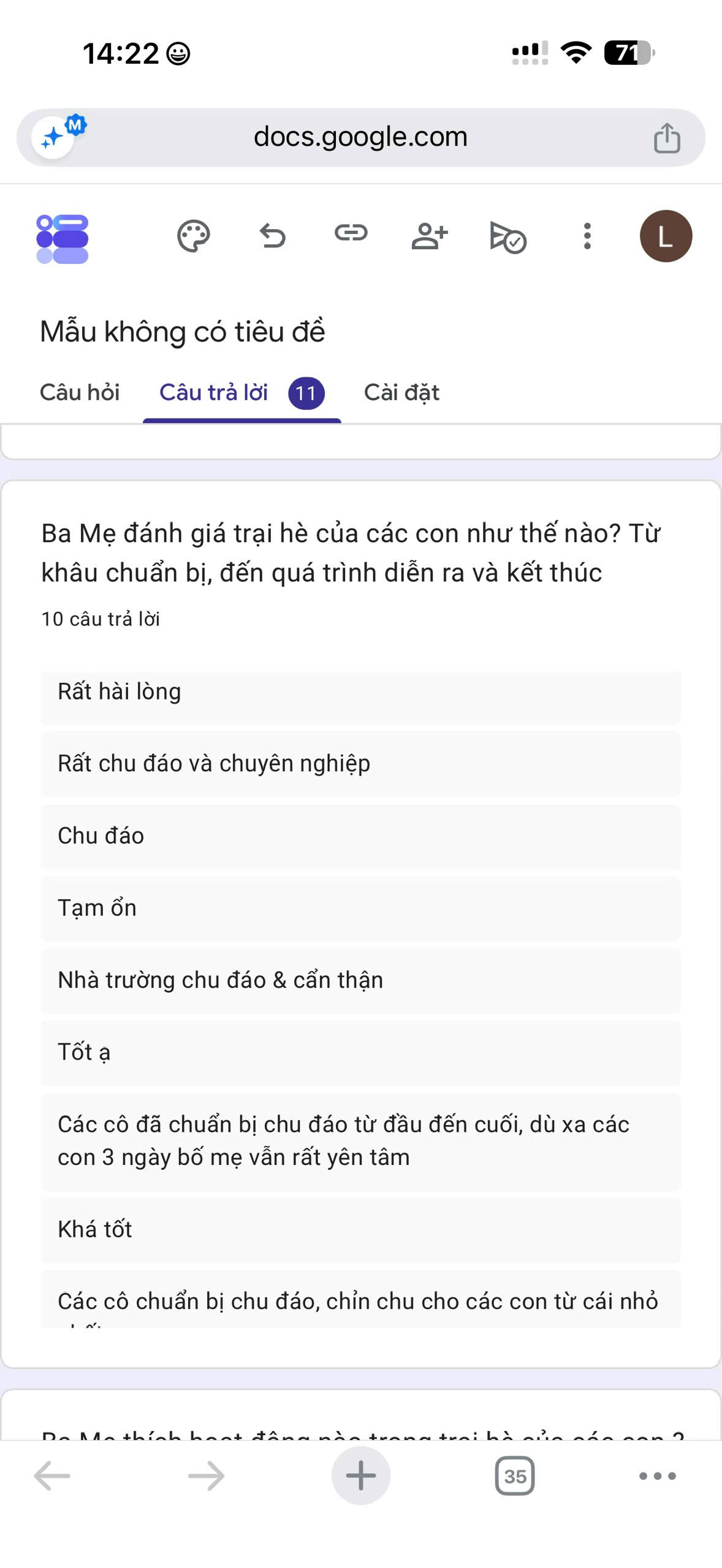Switch to the Câu hỏi tab
The image size is (722, 1568).
80,392
